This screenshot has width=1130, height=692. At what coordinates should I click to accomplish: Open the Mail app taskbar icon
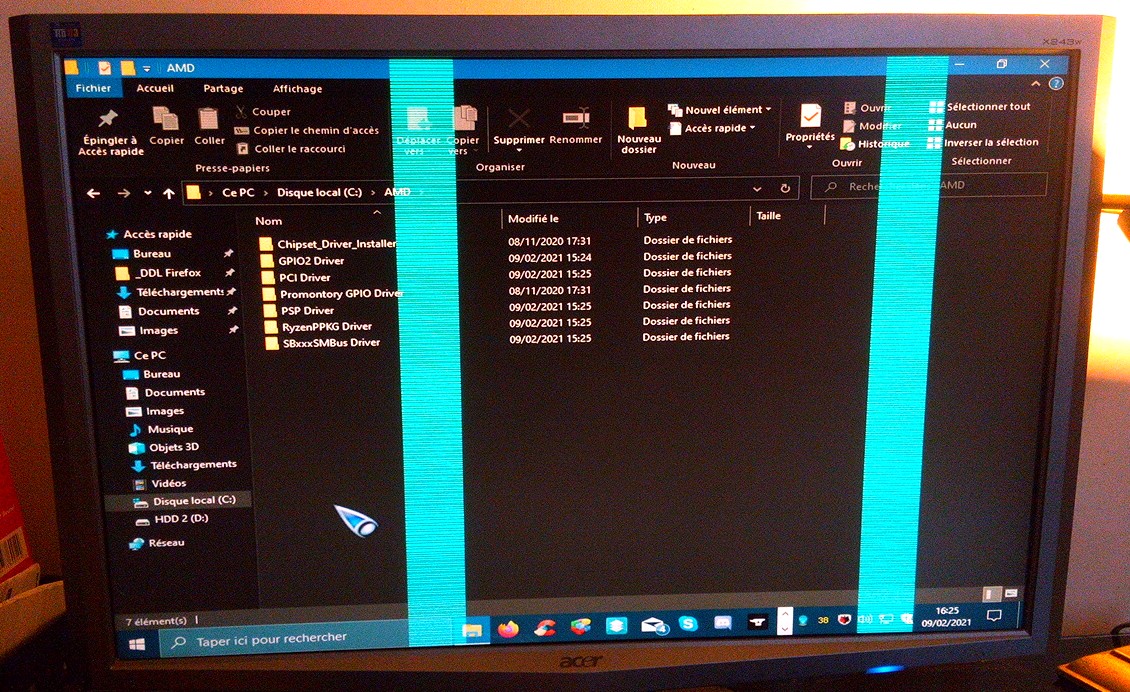[x=653, y=625]
